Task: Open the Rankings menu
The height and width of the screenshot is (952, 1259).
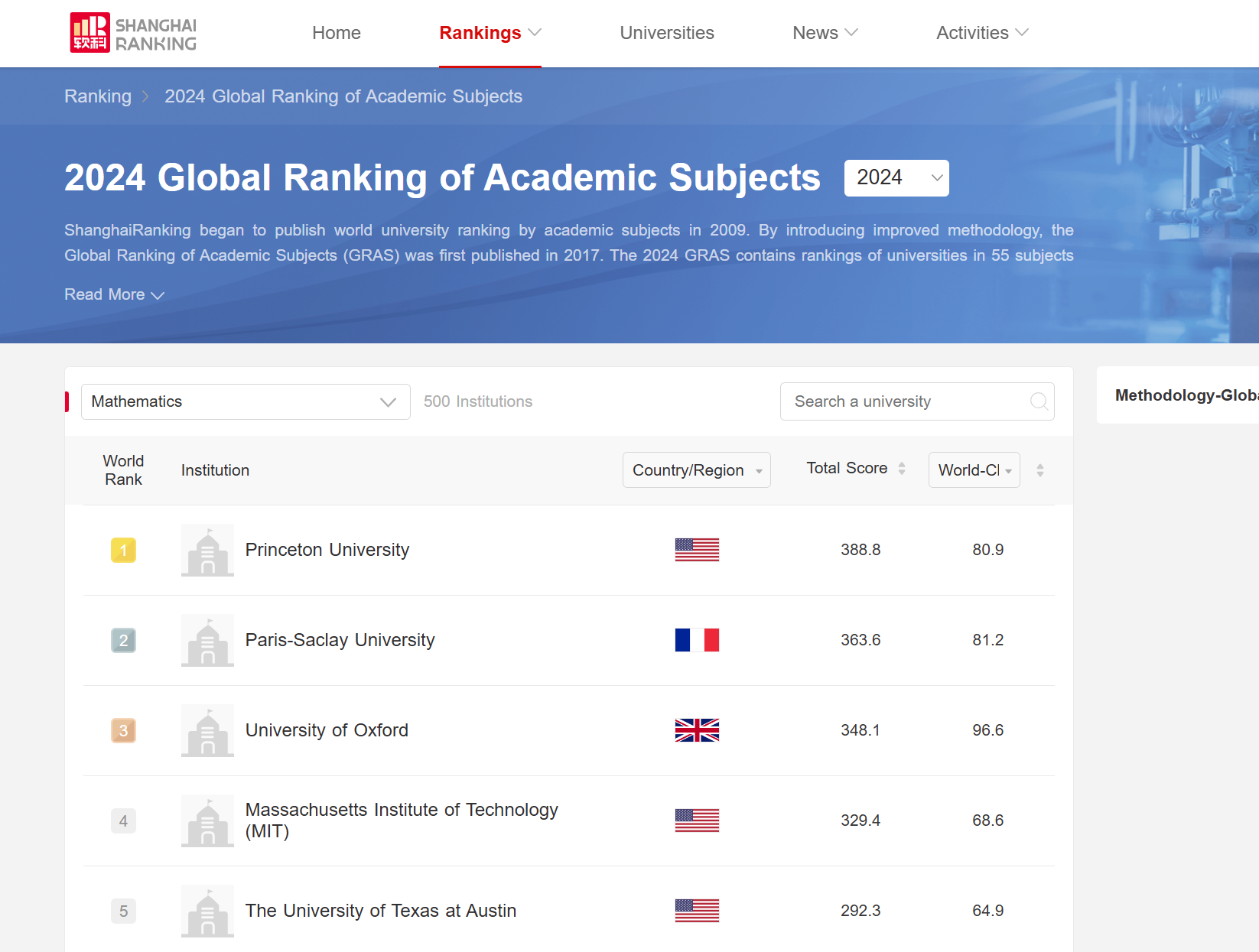Action: click(490, 33)
